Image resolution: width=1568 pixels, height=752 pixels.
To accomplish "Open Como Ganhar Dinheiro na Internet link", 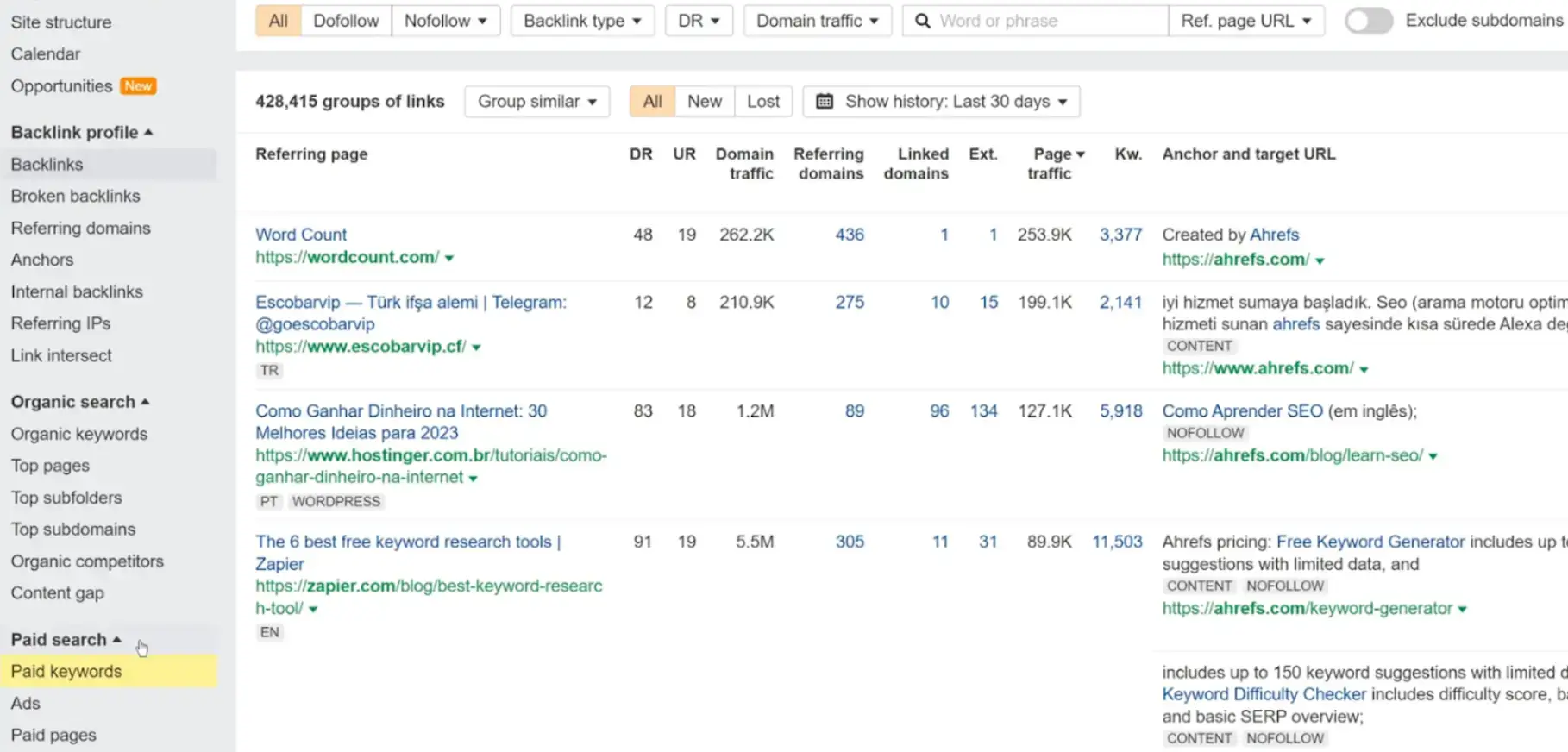I will pos(401,423).
